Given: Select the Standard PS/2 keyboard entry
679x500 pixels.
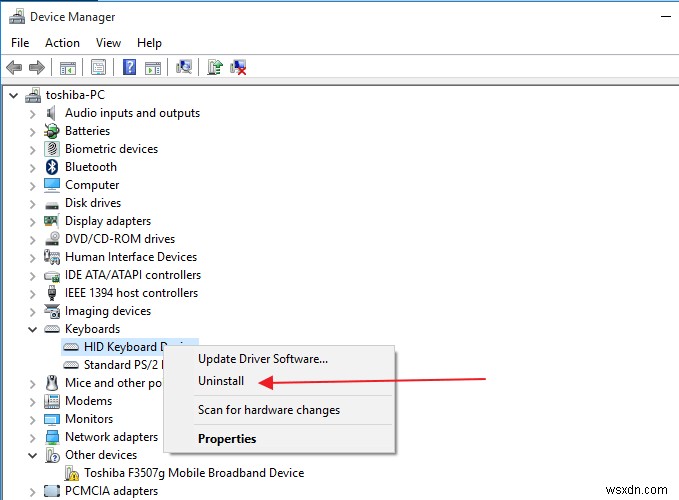Looking at the screenshot, I should coord(123,365).
